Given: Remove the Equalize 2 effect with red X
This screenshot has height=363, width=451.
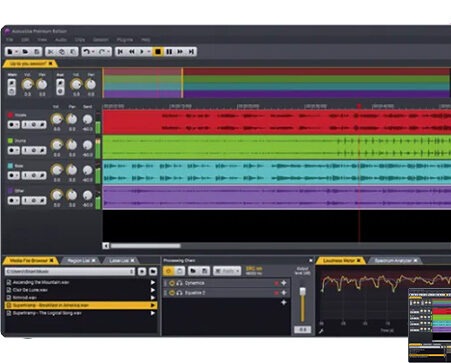Looking at the screenshot, I should pyautogui.click(x=276, y=293).
